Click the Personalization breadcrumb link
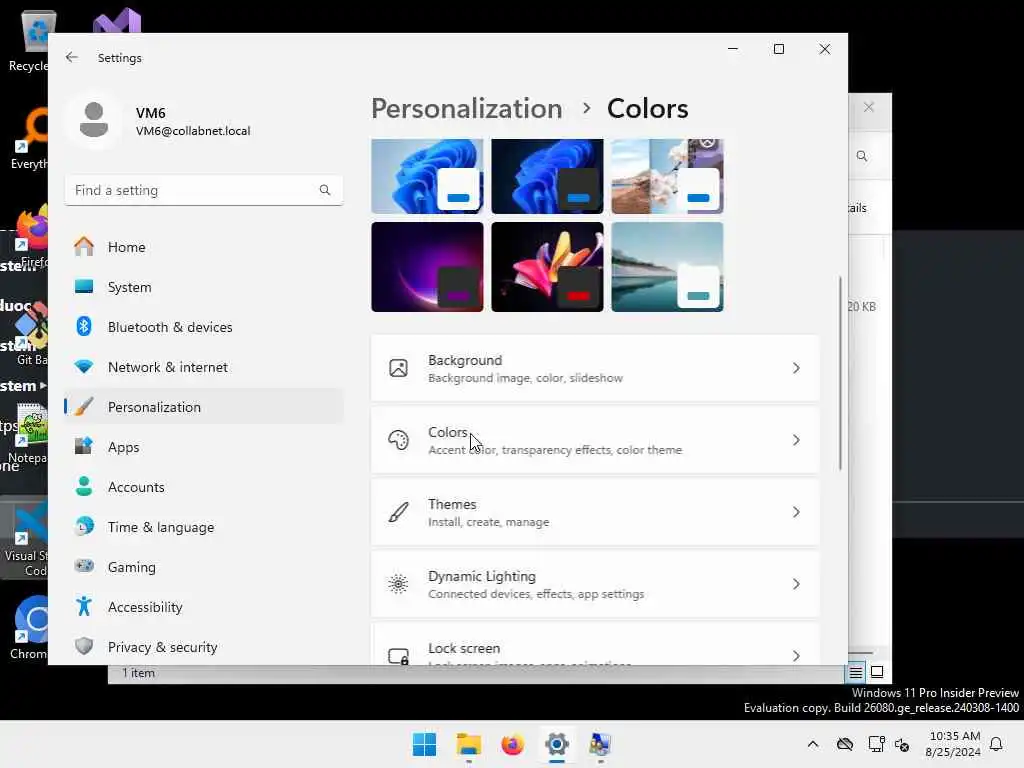 (466, 108)
